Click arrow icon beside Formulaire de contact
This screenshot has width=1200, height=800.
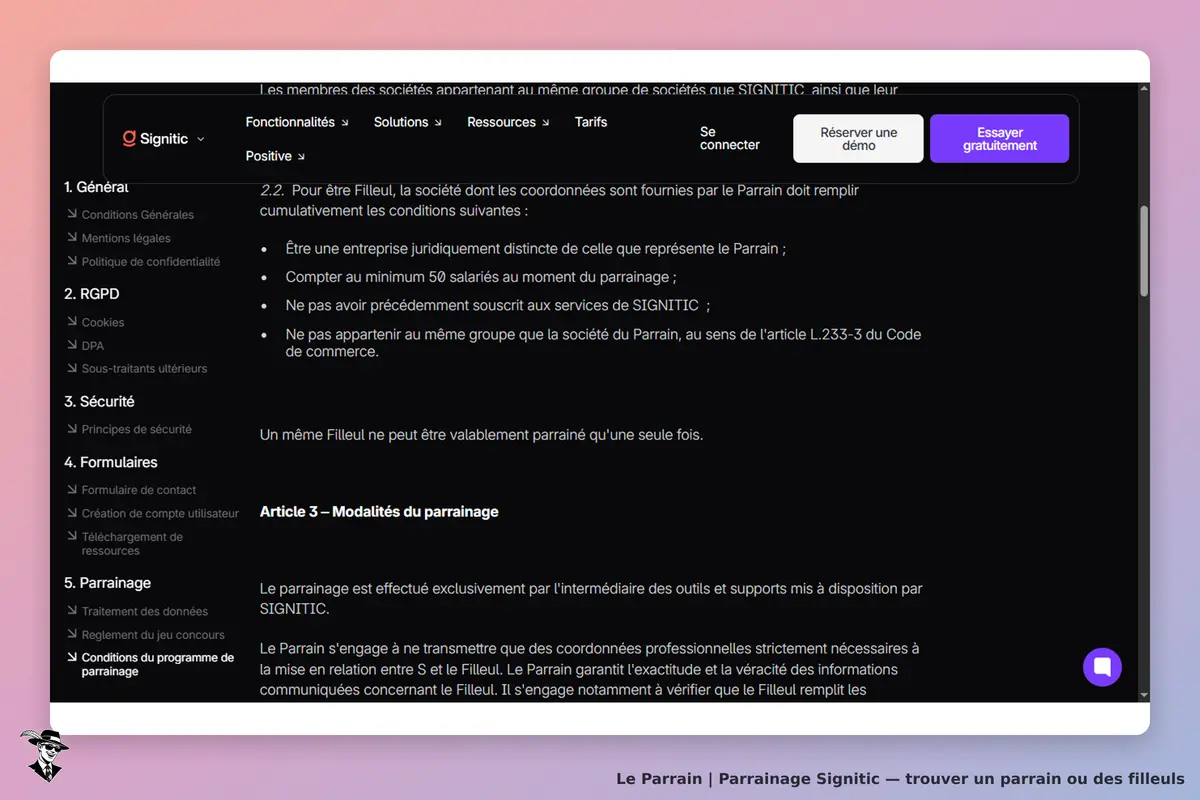coord(72,490)
